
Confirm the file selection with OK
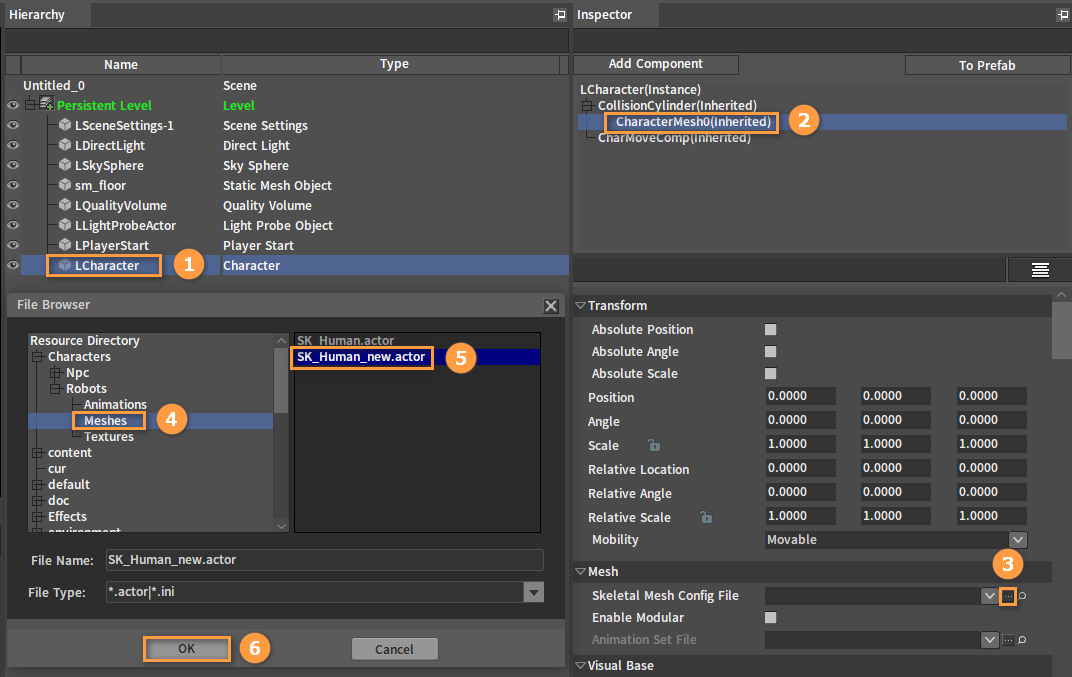(x=187, y=649)
